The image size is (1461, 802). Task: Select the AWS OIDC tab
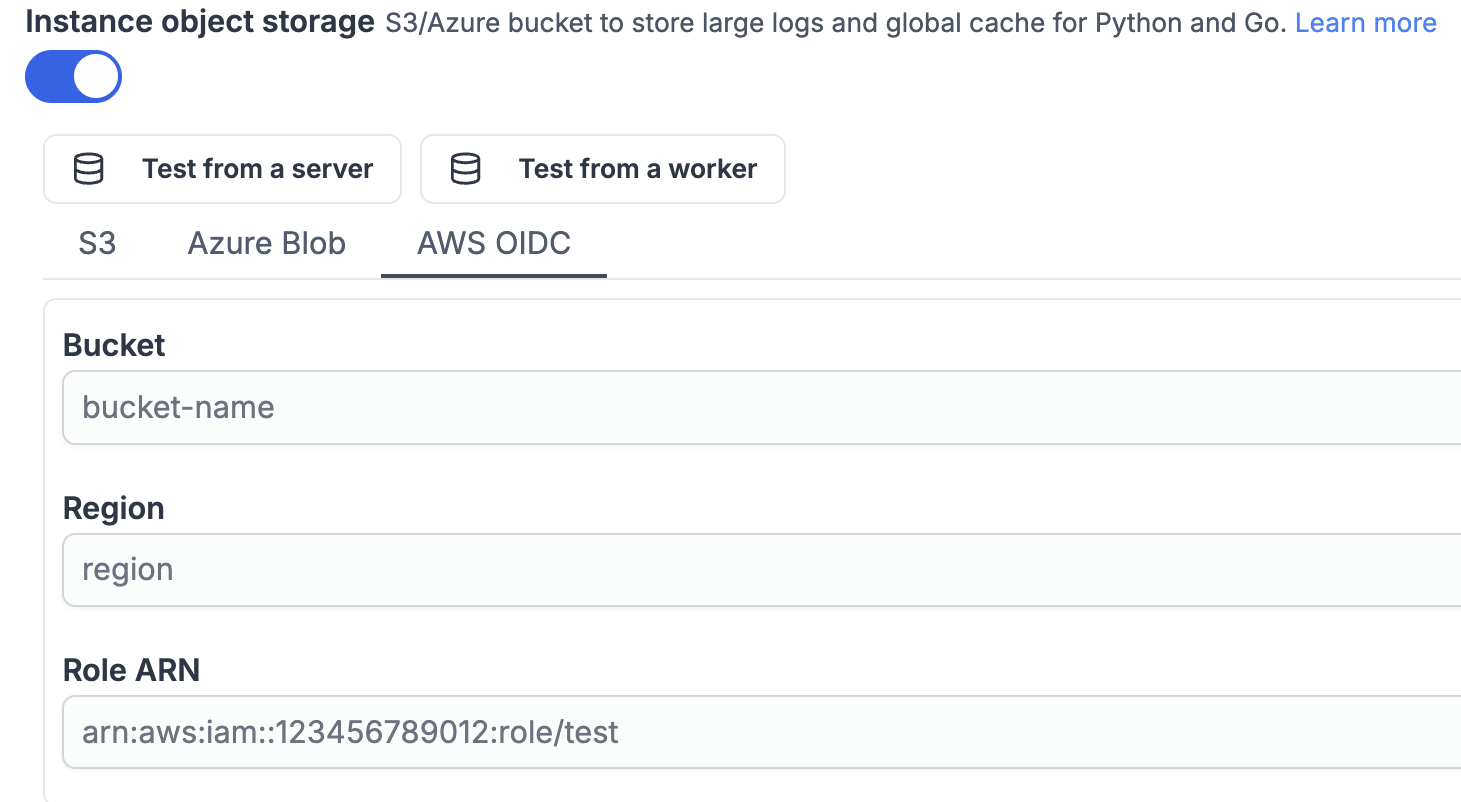click(494, 243)
